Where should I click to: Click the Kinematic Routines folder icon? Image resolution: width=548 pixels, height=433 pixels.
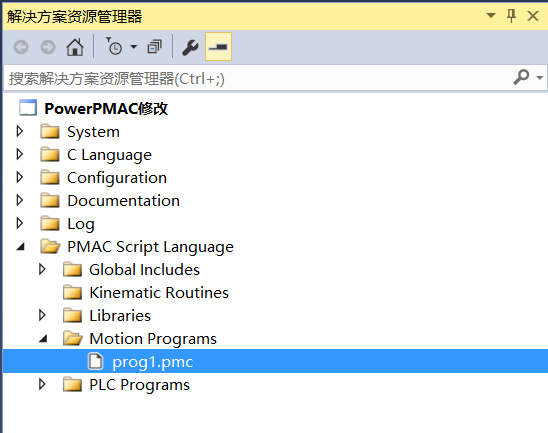point(72,293)
